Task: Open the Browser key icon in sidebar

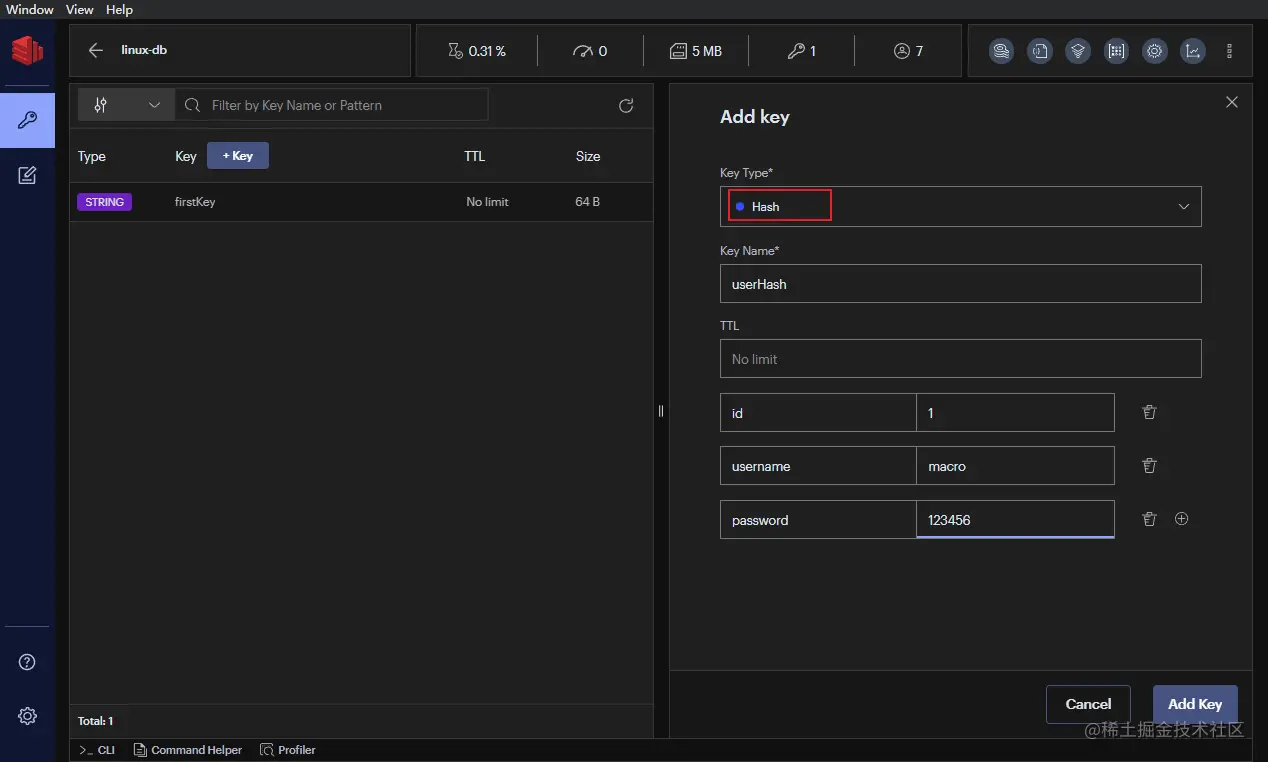Action: point(27,120)
